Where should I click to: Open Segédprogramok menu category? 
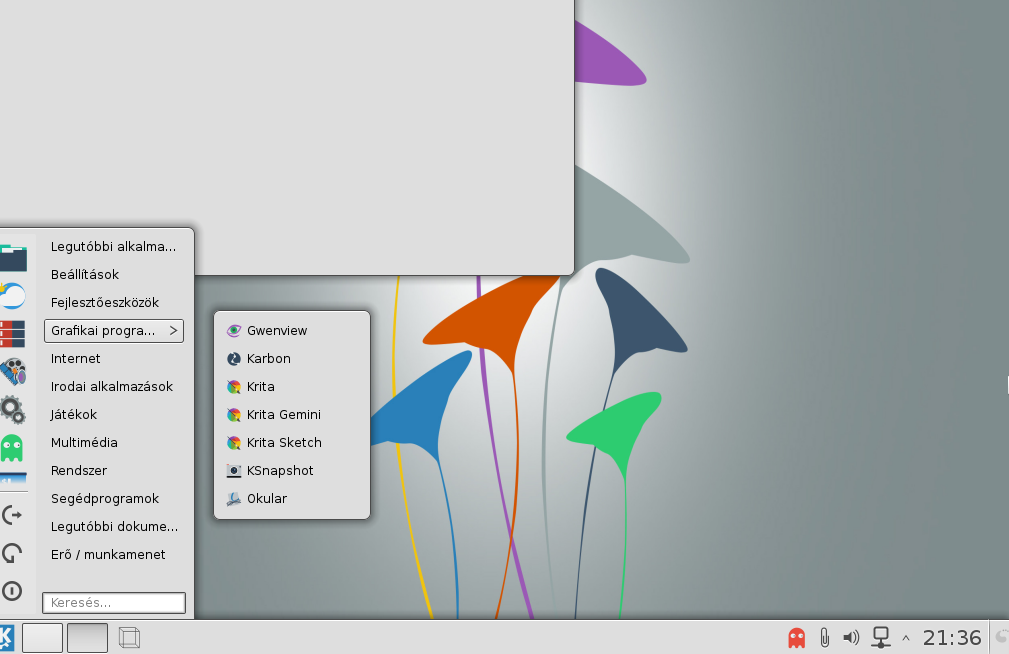[x=114, y=499]
